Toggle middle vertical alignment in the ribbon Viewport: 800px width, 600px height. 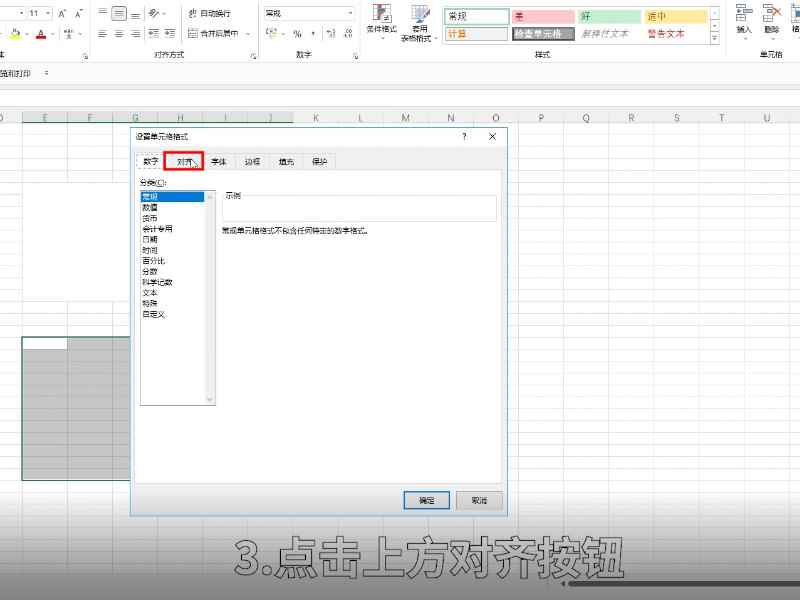tap(119, 14)
